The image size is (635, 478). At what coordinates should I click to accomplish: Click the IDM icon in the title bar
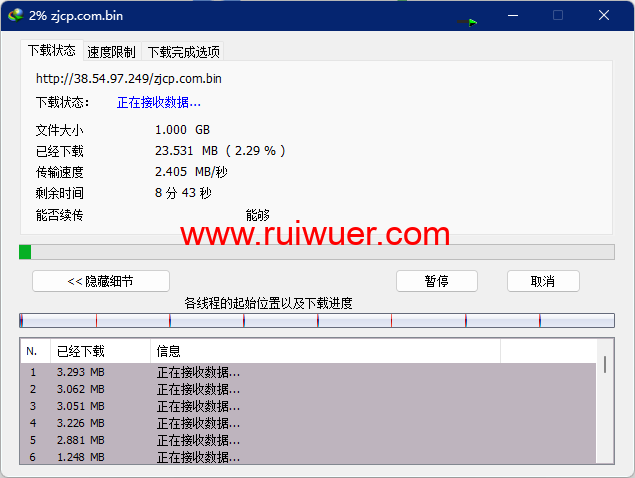[x=15, y=15]
